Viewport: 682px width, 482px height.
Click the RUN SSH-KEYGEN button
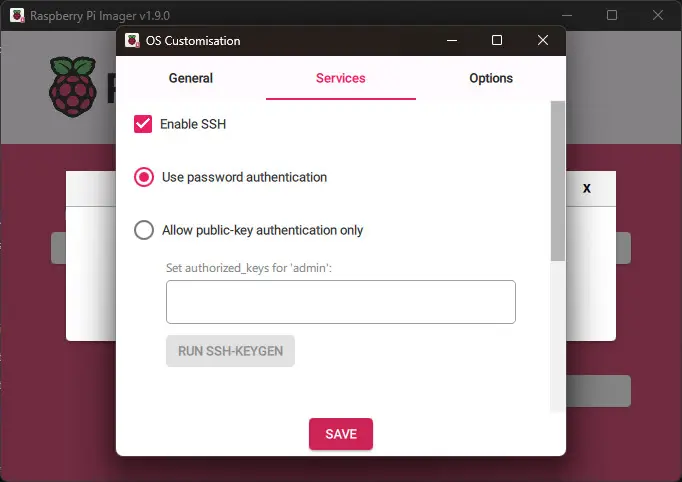(x=230, y=351)
